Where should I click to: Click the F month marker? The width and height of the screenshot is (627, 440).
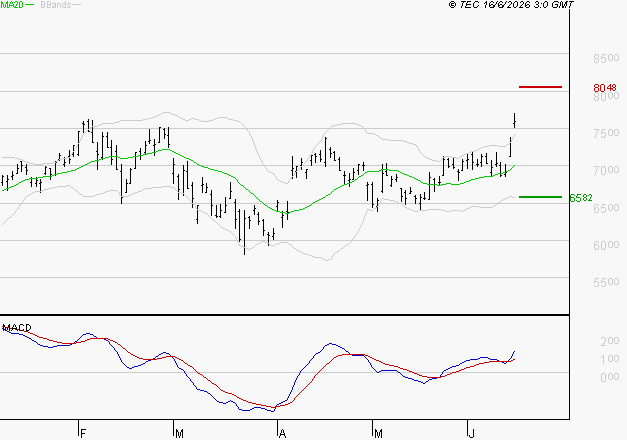[x=83, y=433]
